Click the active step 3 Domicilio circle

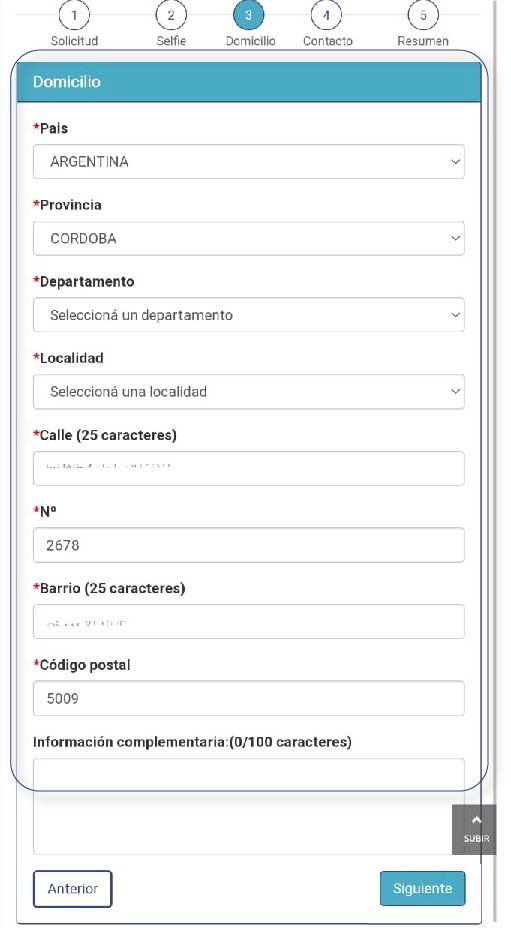click(249, 15)
